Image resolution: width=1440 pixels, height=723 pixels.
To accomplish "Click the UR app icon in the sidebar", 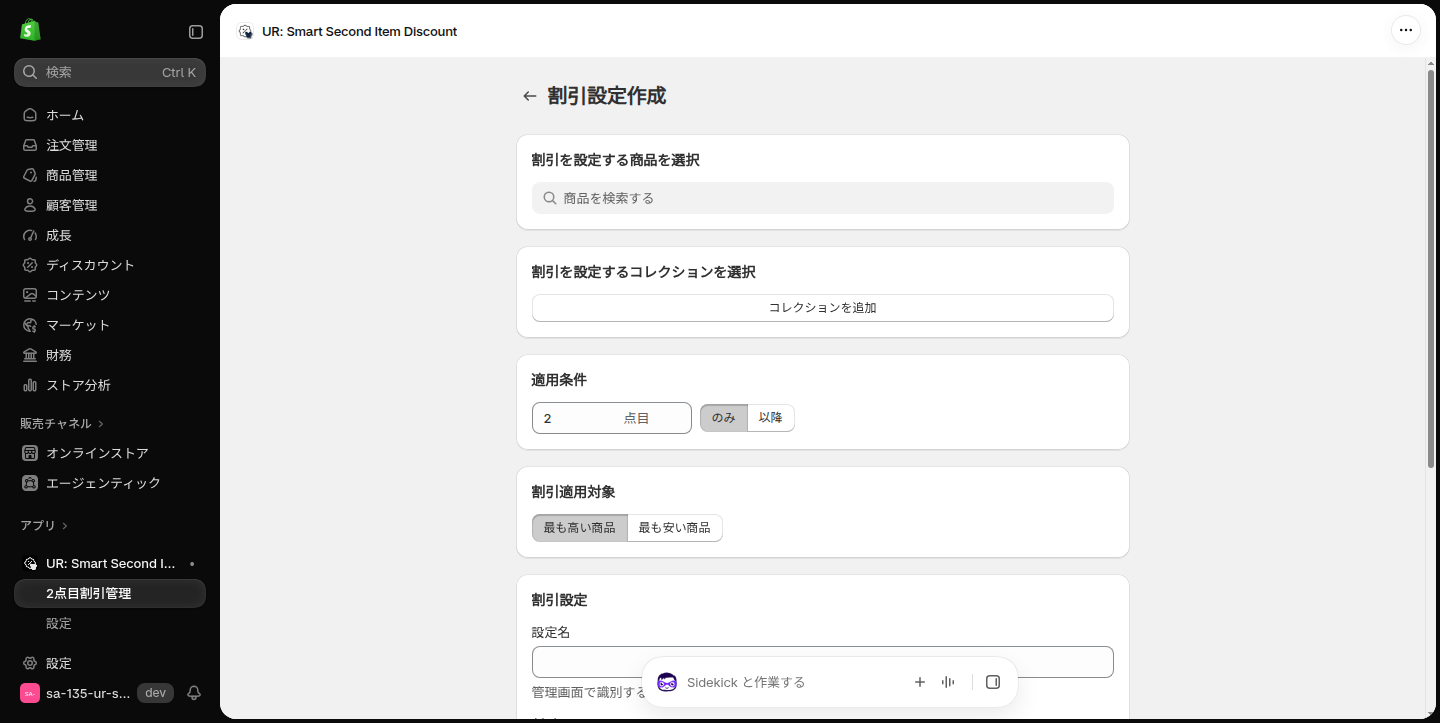I will click(x=30, y=563).
